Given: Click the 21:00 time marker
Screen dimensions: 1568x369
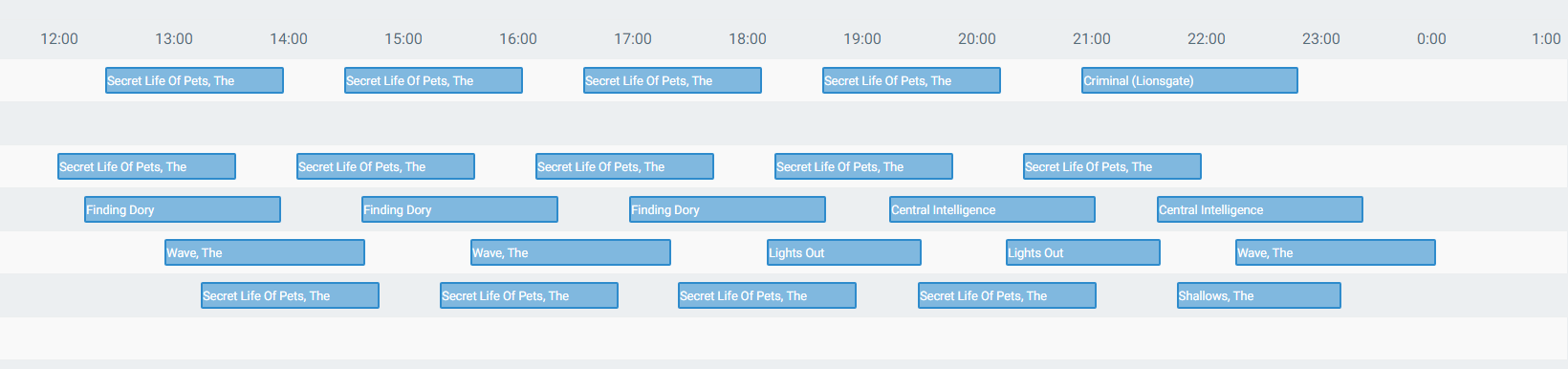Looking at the screenshot, I should pyautogui.click(x=1092, y=39).
